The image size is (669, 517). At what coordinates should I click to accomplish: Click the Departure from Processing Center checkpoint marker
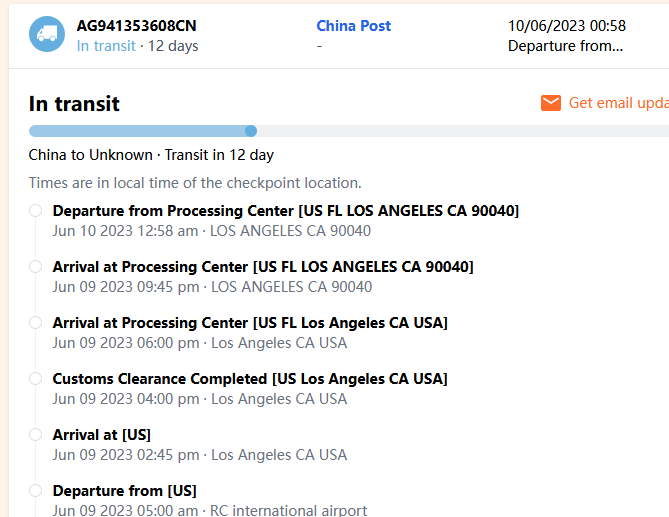[36, 211]
